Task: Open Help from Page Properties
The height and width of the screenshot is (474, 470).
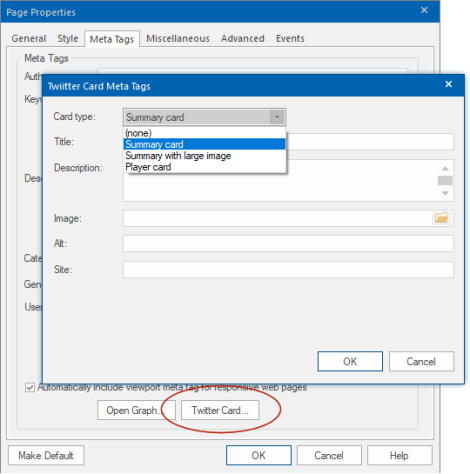Action: click(x=399, y=455)
